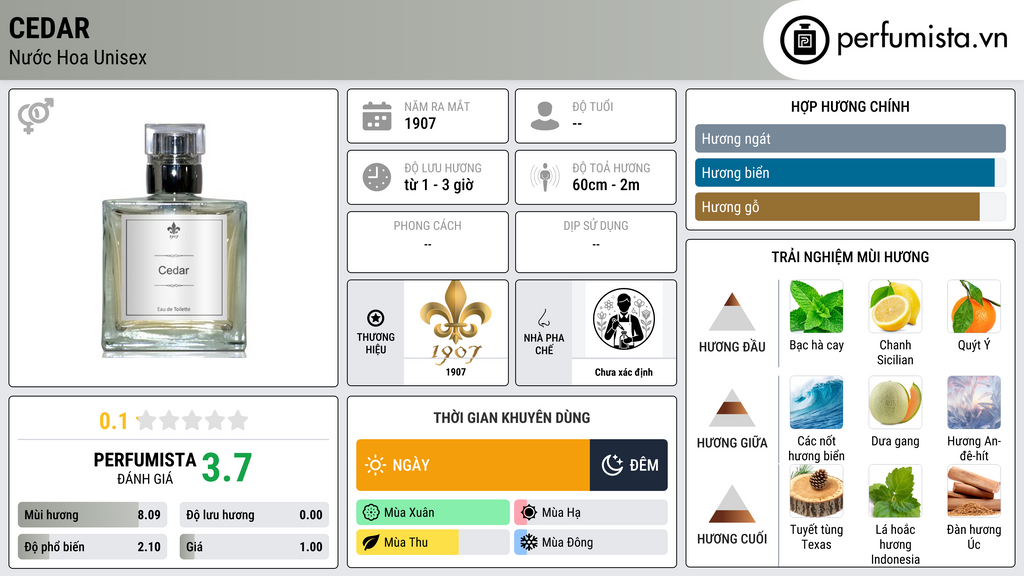The height and width of the screenshot is (576, 1024).
Task: Open the 1907 brand logo link
Action: pos(456,332)
